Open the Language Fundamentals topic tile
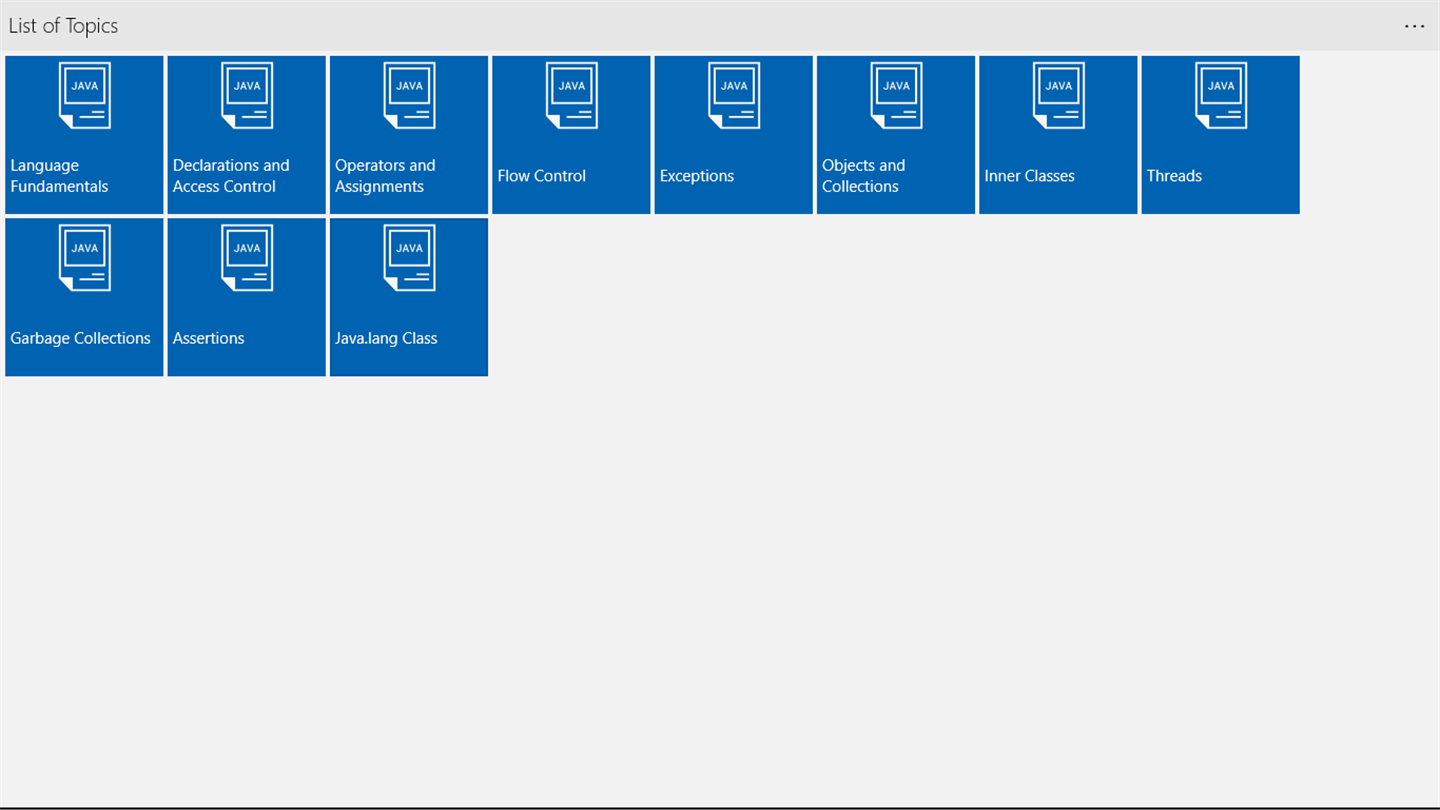Image resolution: width=1440 pixels, height=810 pixels. click(84, 135)
